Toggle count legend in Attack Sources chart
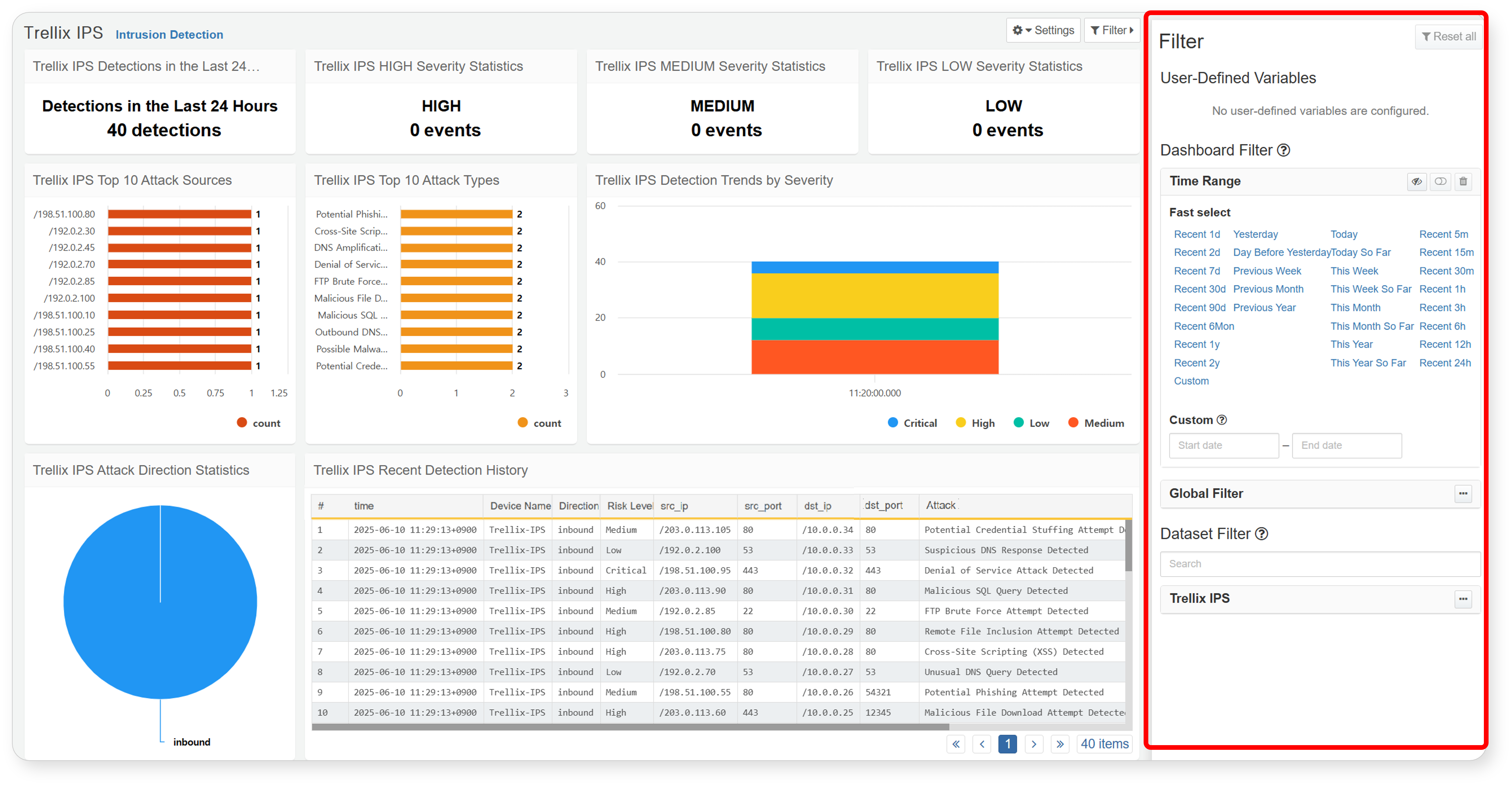The height and width of the screenshot is (786, 1512). tap(258, 423)
